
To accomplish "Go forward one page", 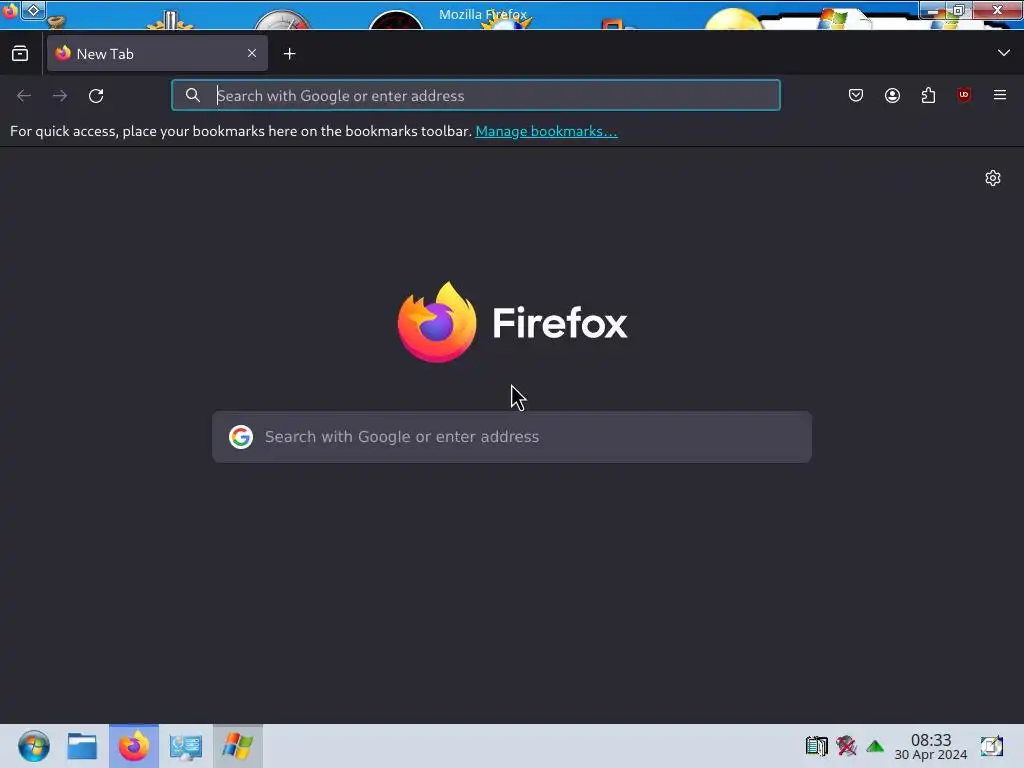I will pos(60,96).
